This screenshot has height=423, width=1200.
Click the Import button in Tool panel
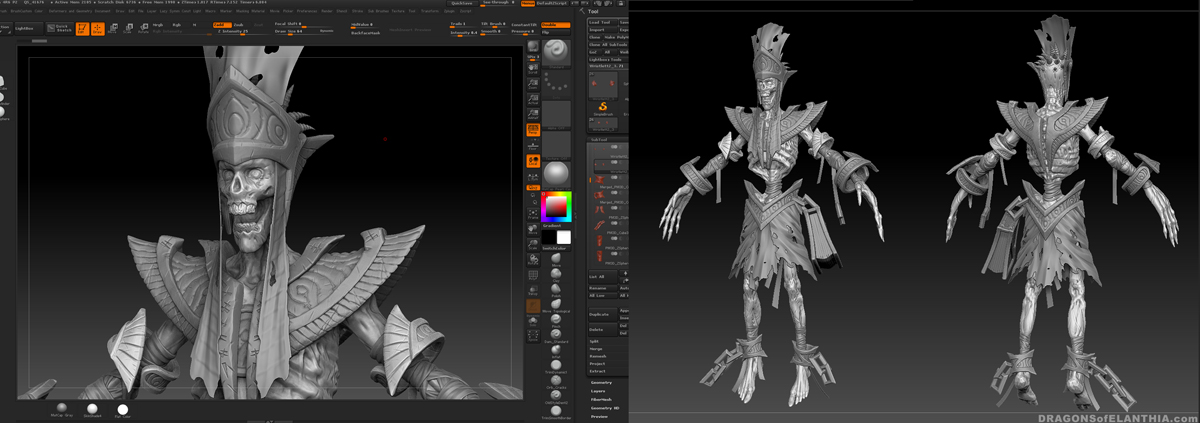click(x=601, y=30)
